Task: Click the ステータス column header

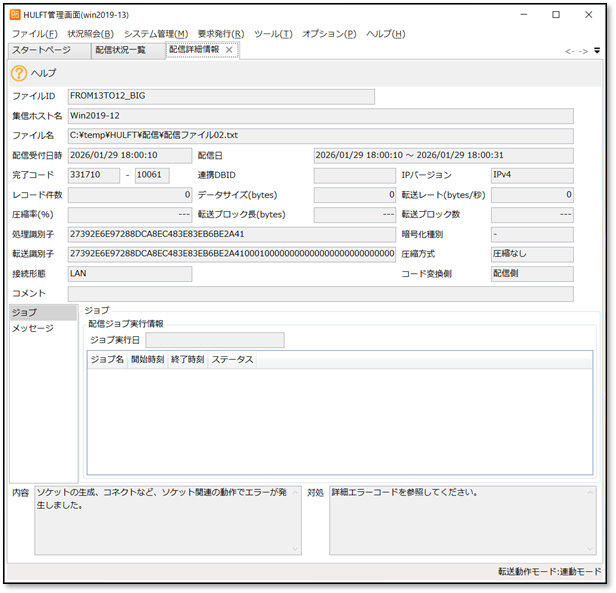Action: pyautogui.click(x=232, y=359)
